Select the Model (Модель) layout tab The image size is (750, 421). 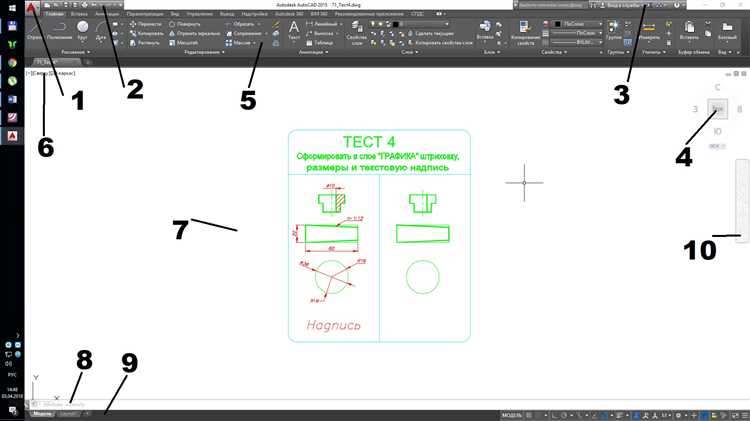pyautogui.click(x=42, y=412)
